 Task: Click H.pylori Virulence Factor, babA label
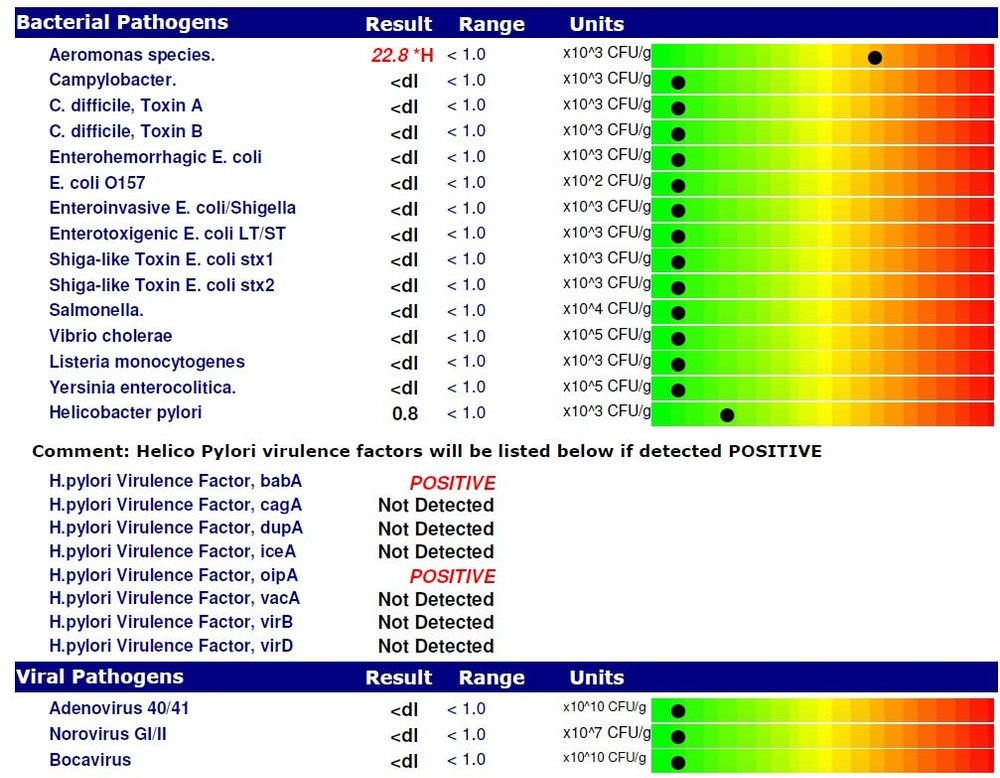[175, 481]
